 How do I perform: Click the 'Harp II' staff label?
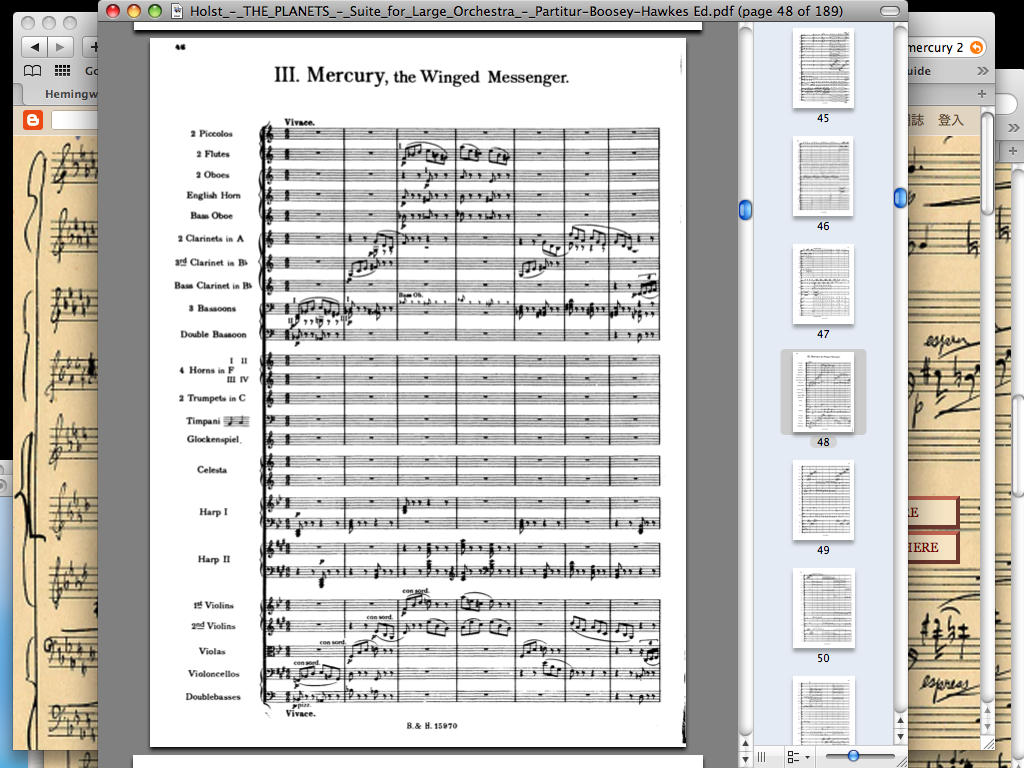coord(214,559)
